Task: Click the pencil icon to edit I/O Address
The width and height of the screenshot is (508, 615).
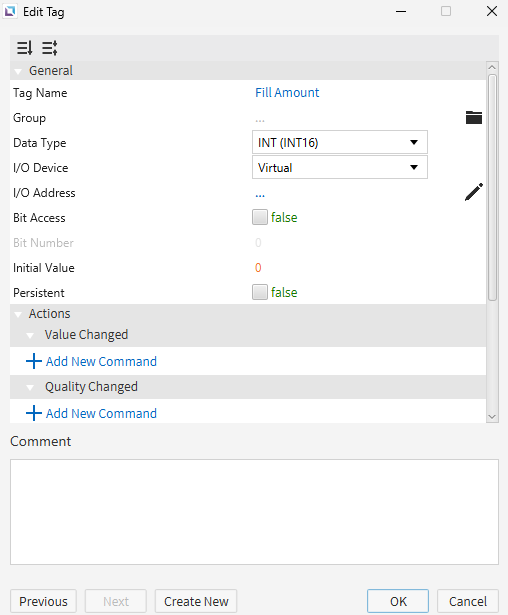Action: [x=473, y=192]
